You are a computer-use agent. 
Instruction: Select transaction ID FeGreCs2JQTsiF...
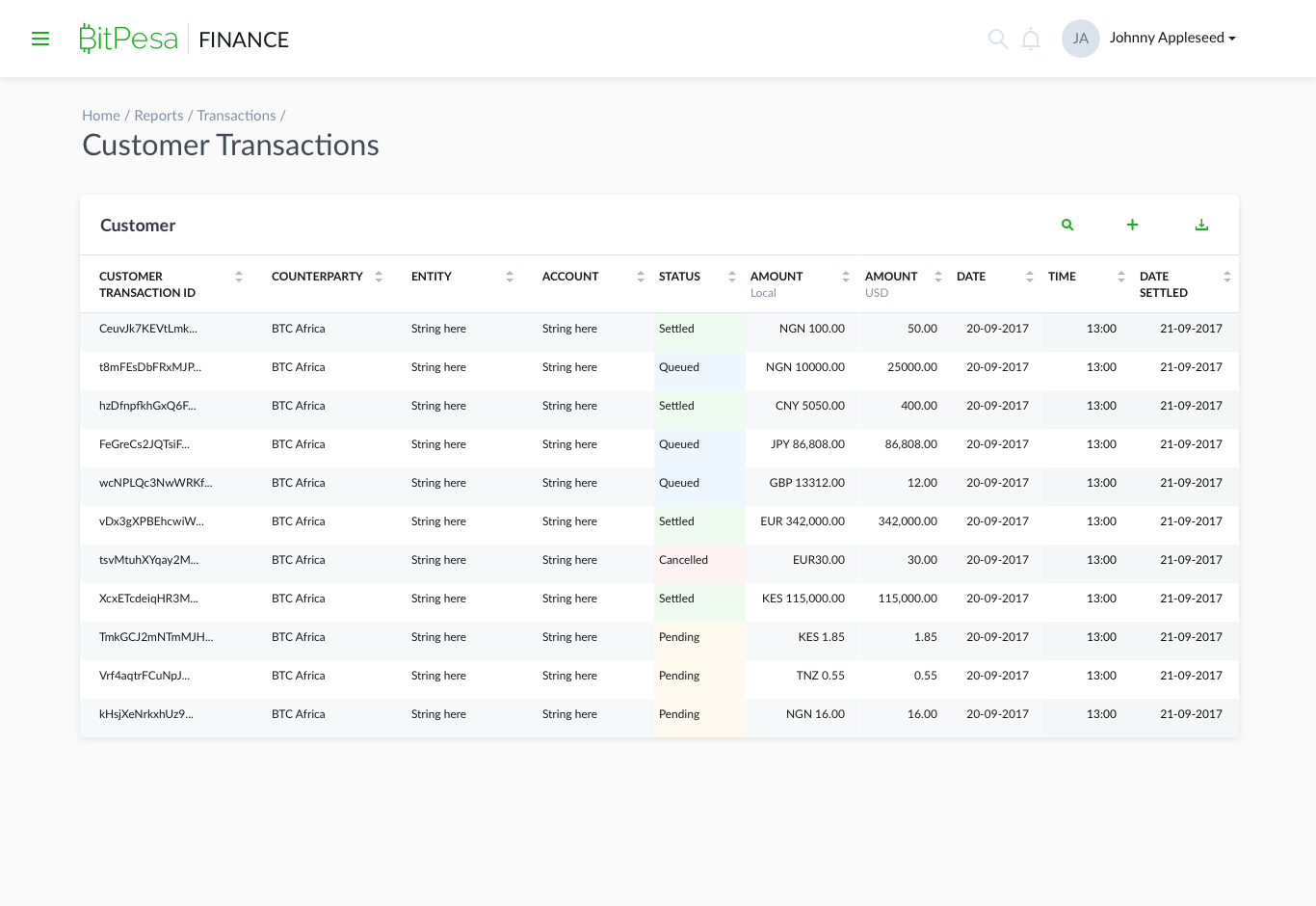click(x=145, y=444)
